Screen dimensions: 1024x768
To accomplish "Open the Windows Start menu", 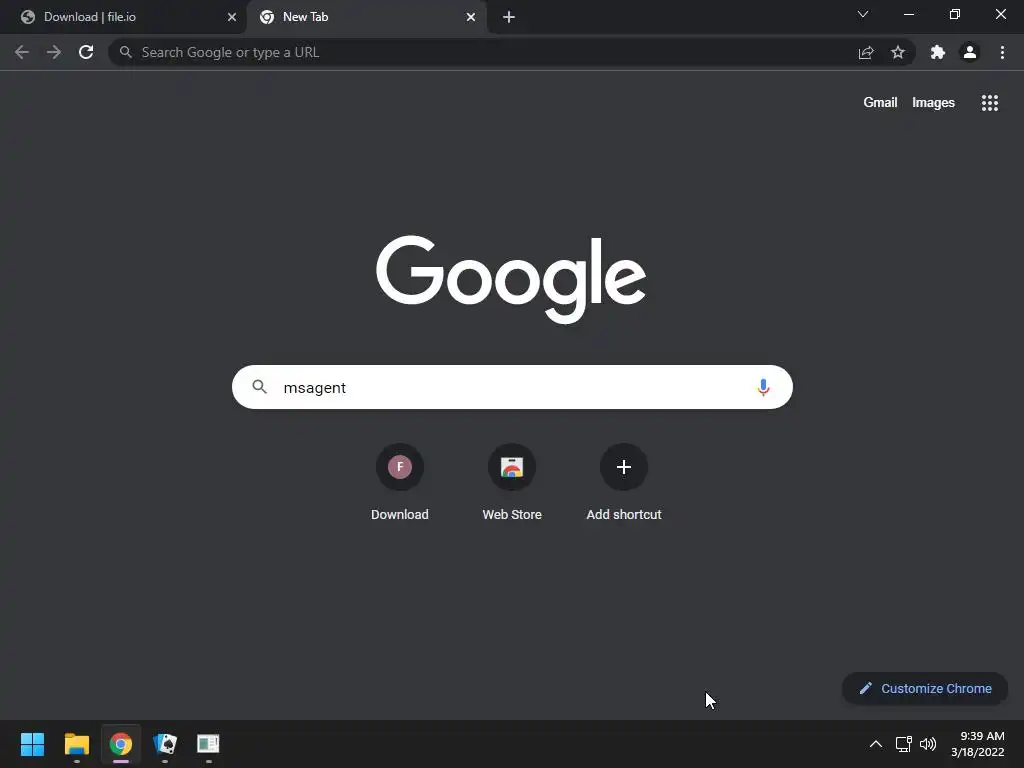I will pyautogui.click(x=32, y=744).
